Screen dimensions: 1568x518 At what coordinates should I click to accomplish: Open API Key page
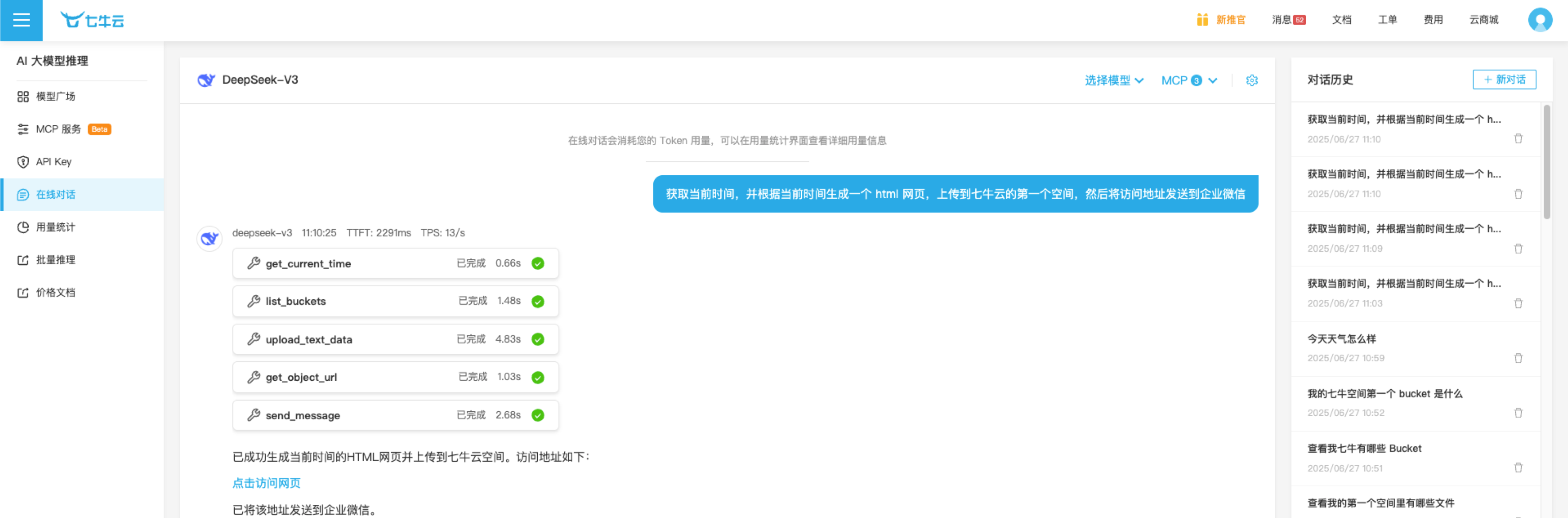point(82,162)
